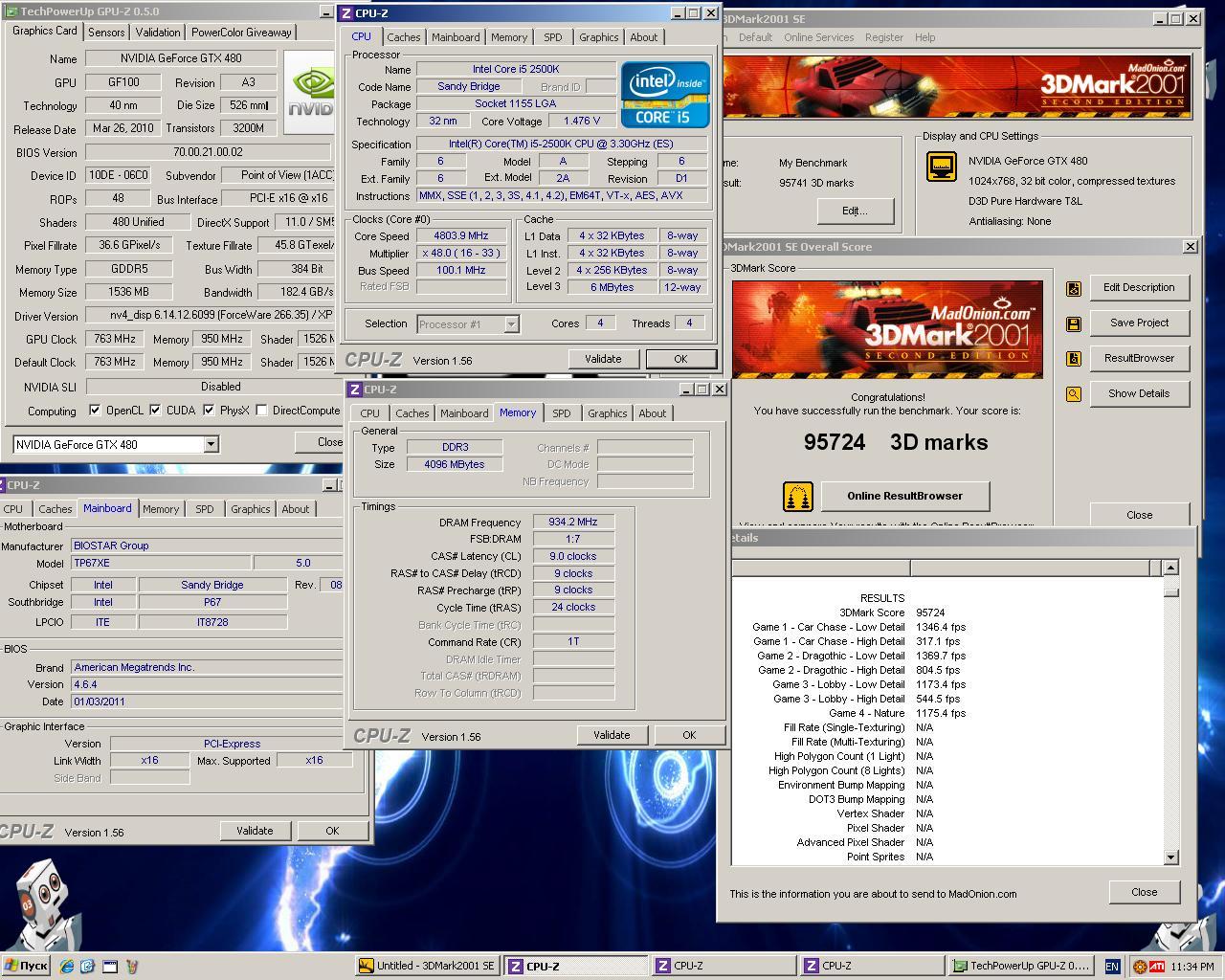
Task: Open the NVIDIA GeForce GTX 480 card dropdown
Action: point(212,445)
